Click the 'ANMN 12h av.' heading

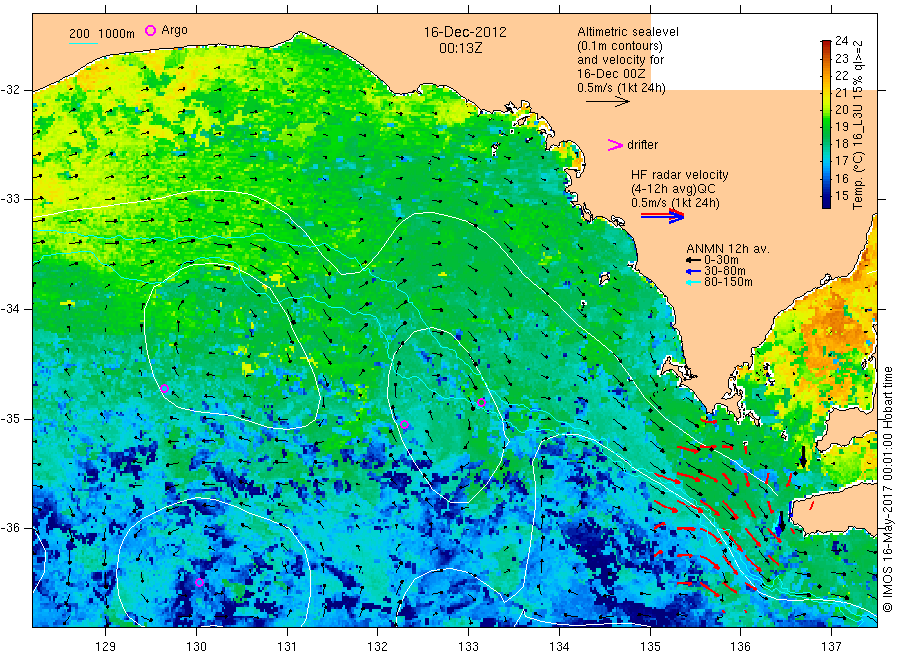tap(728, 249)
